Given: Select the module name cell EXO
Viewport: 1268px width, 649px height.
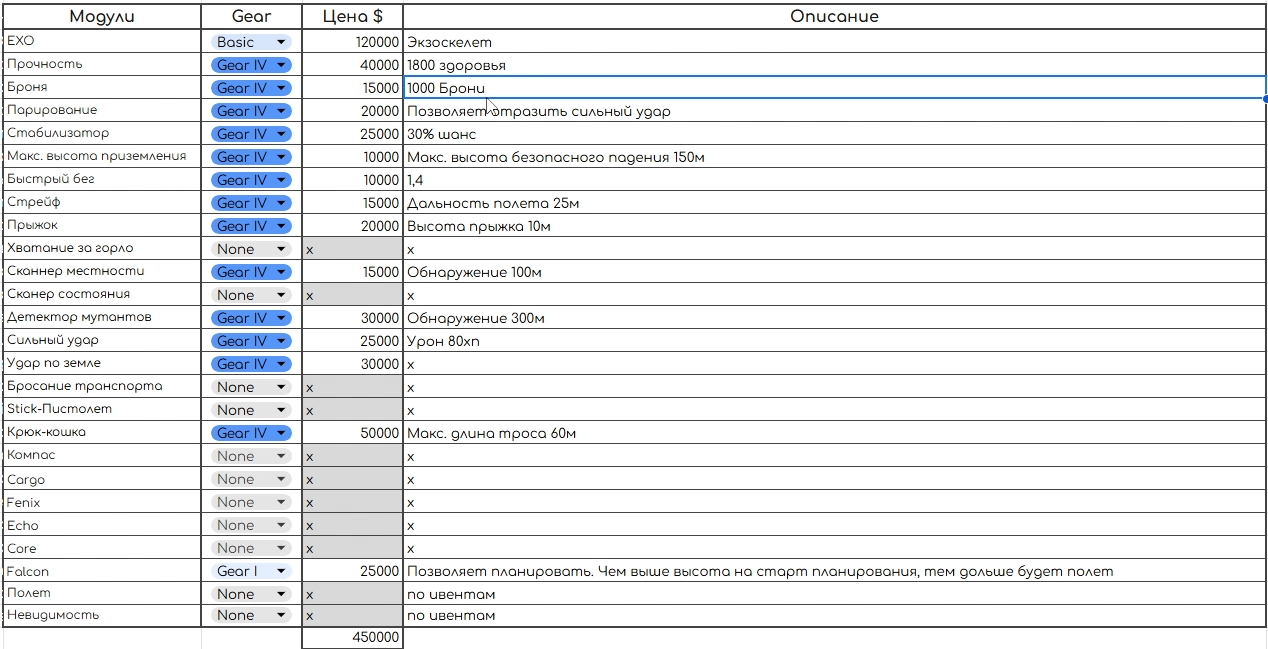Looking at the screenshot, I should tap(103, 42).
